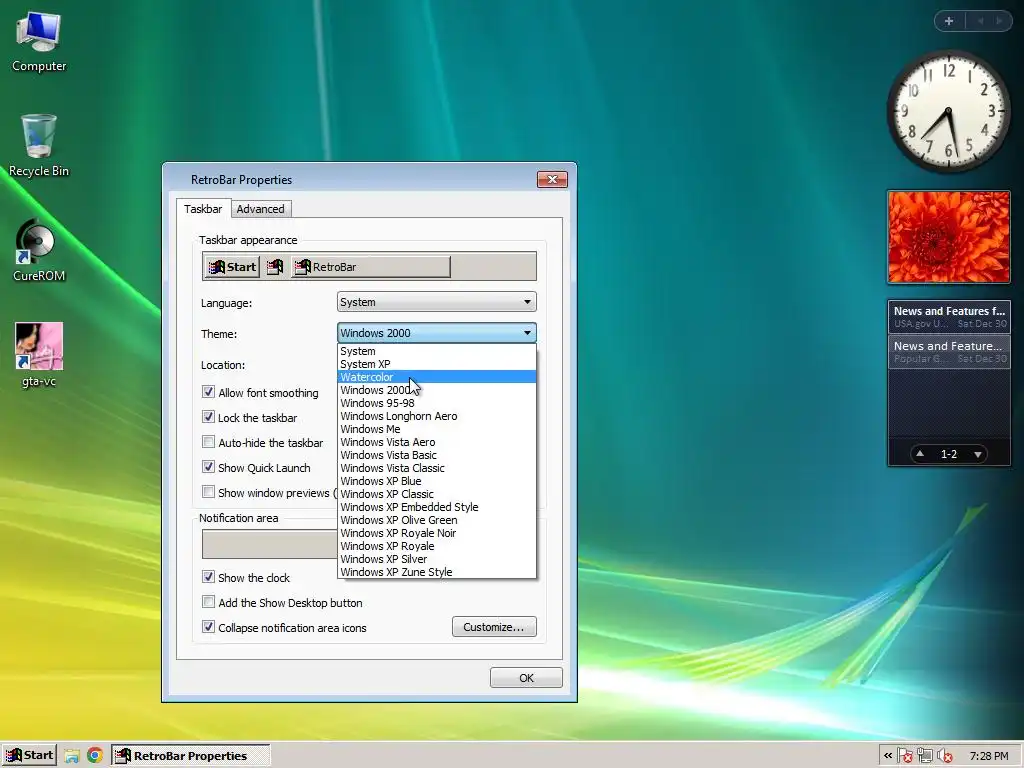Pick the Windows XP Blue theme
Viewport: 1024px width, 768px height.
click(436, 481)
